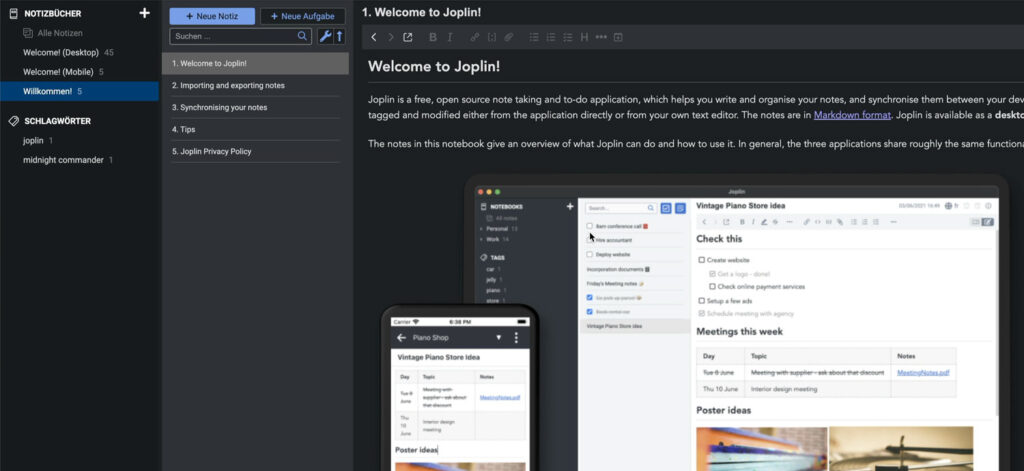
Task: Insert a checkbox list from the toolbar
Action: 568,38
